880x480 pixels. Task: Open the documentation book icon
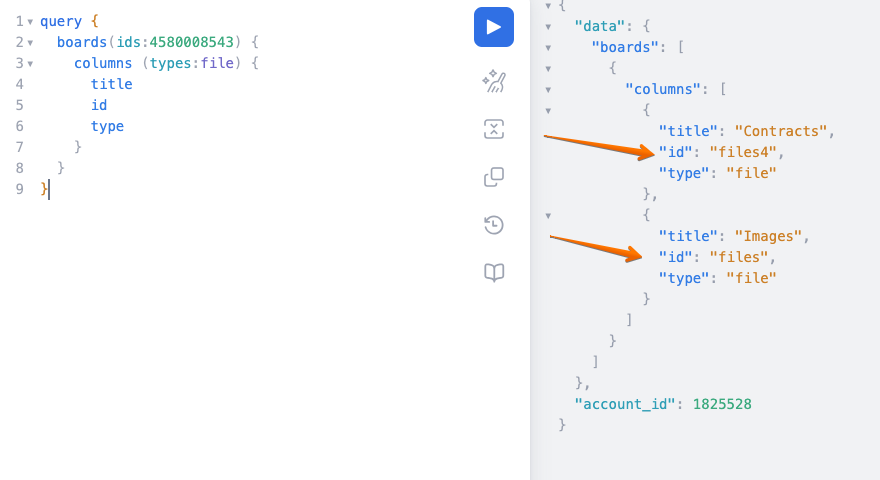point(494,273)
